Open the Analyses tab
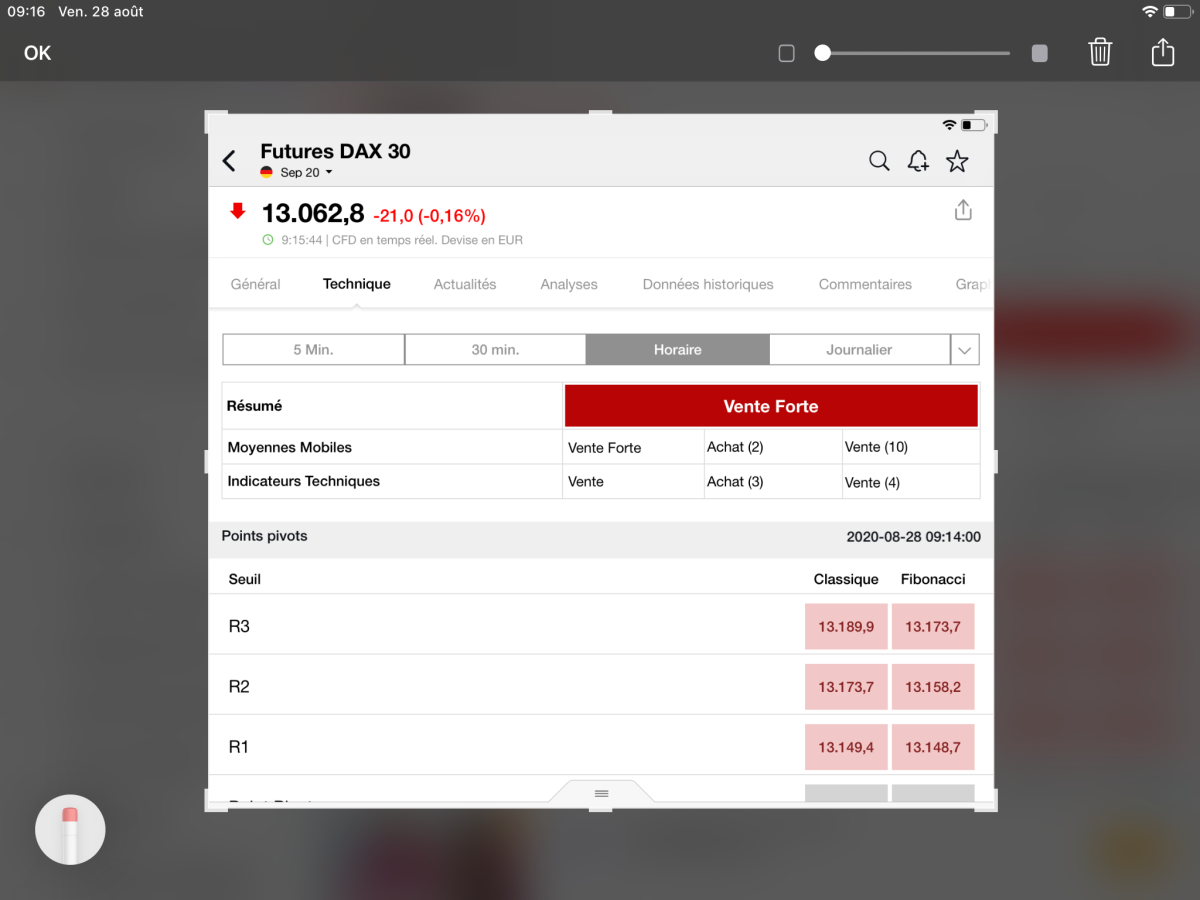Screen dimensions: 1200x900 [569, 284]
